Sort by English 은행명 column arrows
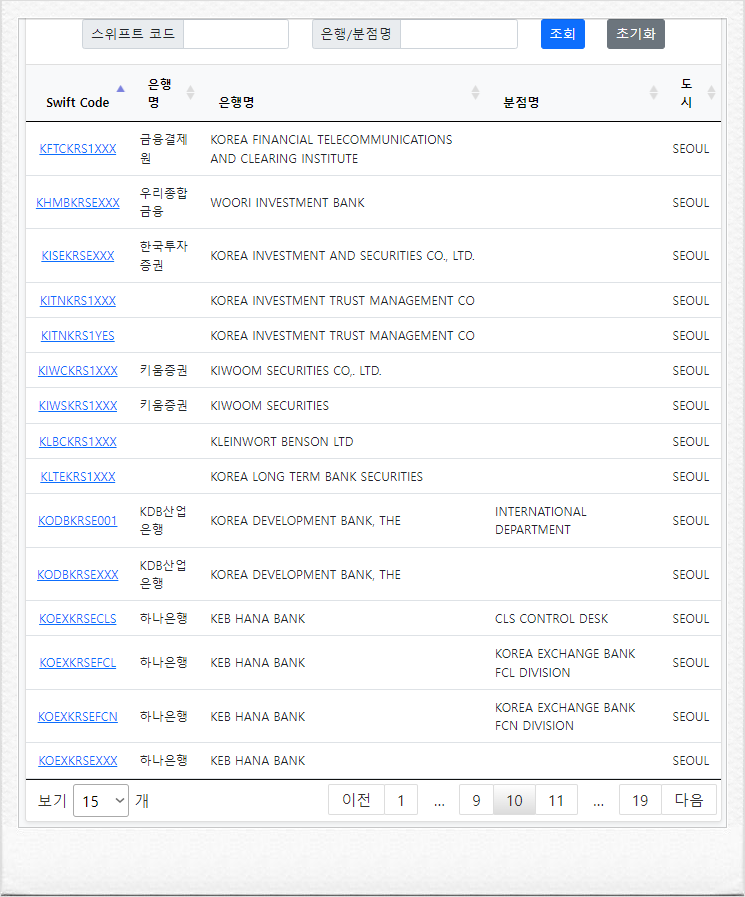This screenshot has height=897, width=745. click(x=475, y=93)
